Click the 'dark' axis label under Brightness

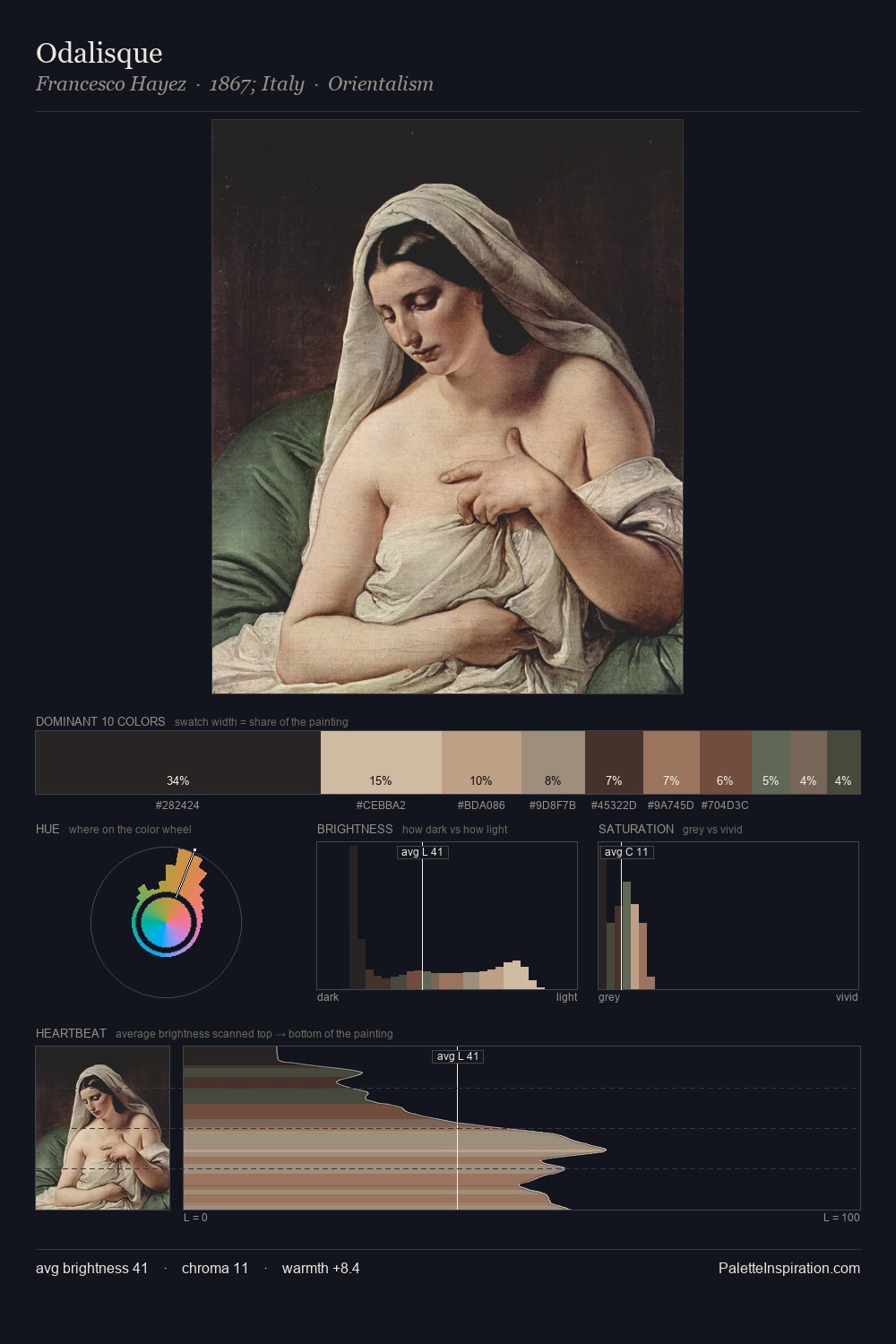coord(328,997)
